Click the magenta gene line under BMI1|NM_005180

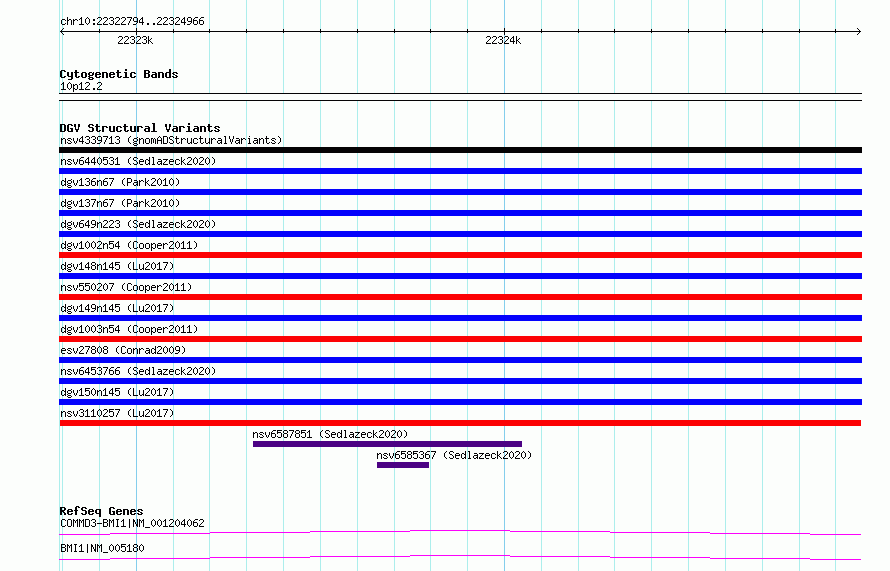460,557
